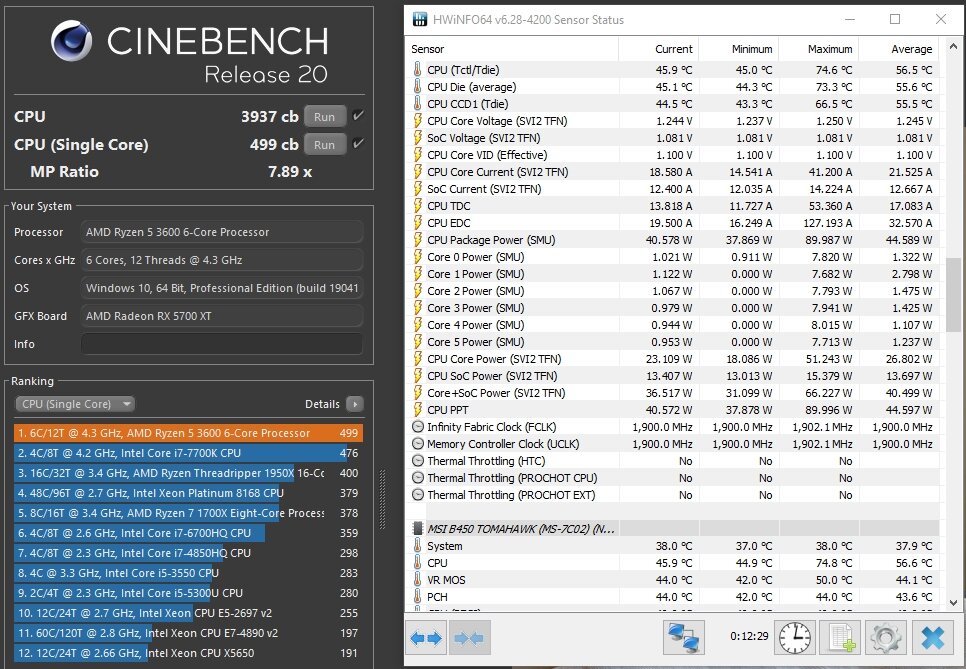966x669 pixels.
Task: Select ranking entry 5, AMD Ryzen 7 1700X
Action: pos(189,513)
